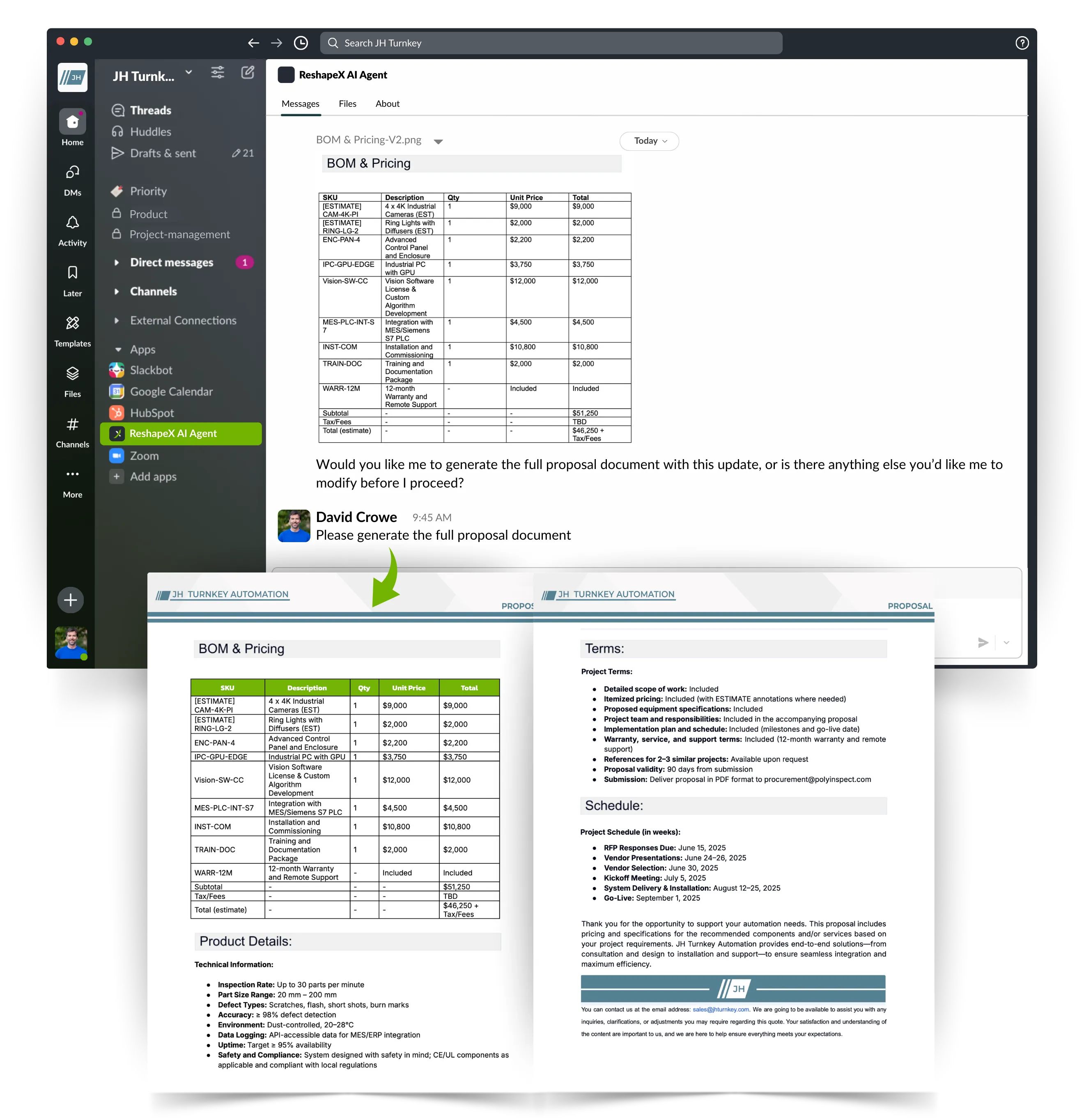The image size is (1084, 1120).
Task: Click the Search JH Turnkey field
Action: pyautogui.click(x=551, y=43)
